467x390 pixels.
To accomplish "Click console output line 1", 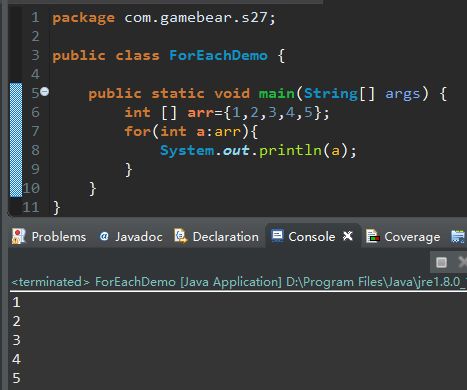I will pos(16,302).
